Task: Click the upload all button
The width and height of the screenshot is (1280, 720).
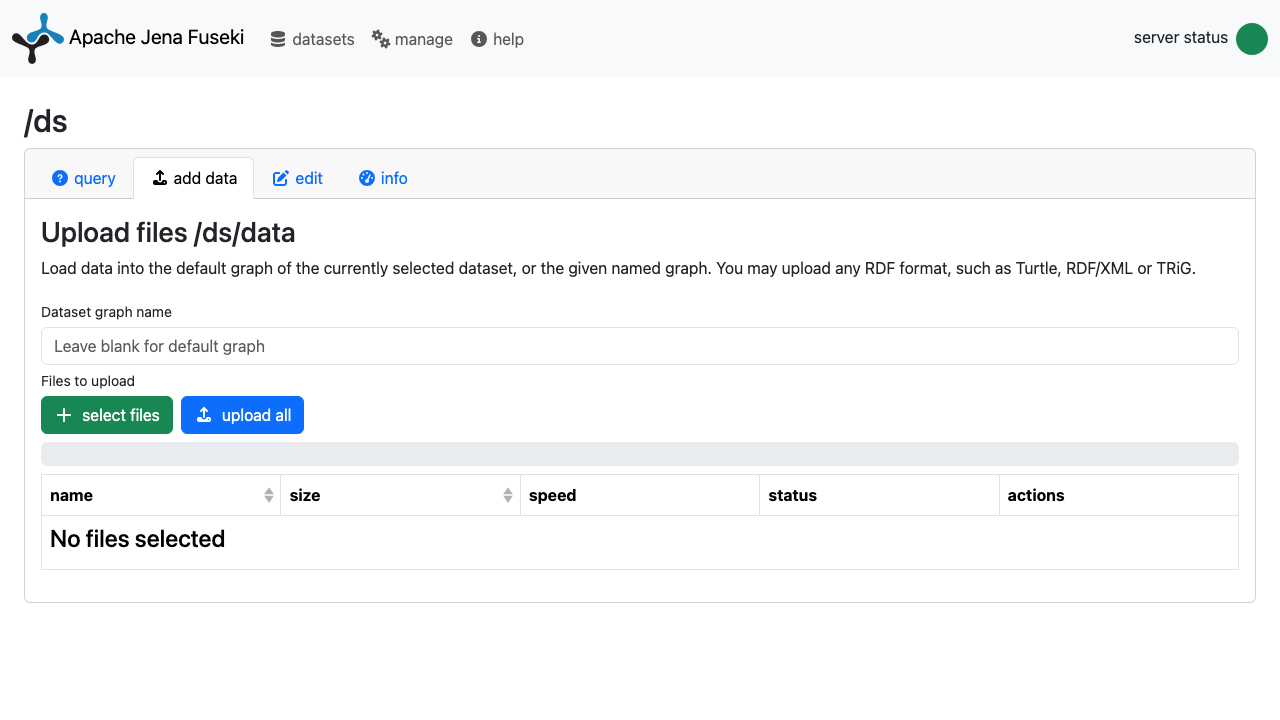Action: (242, 415)
